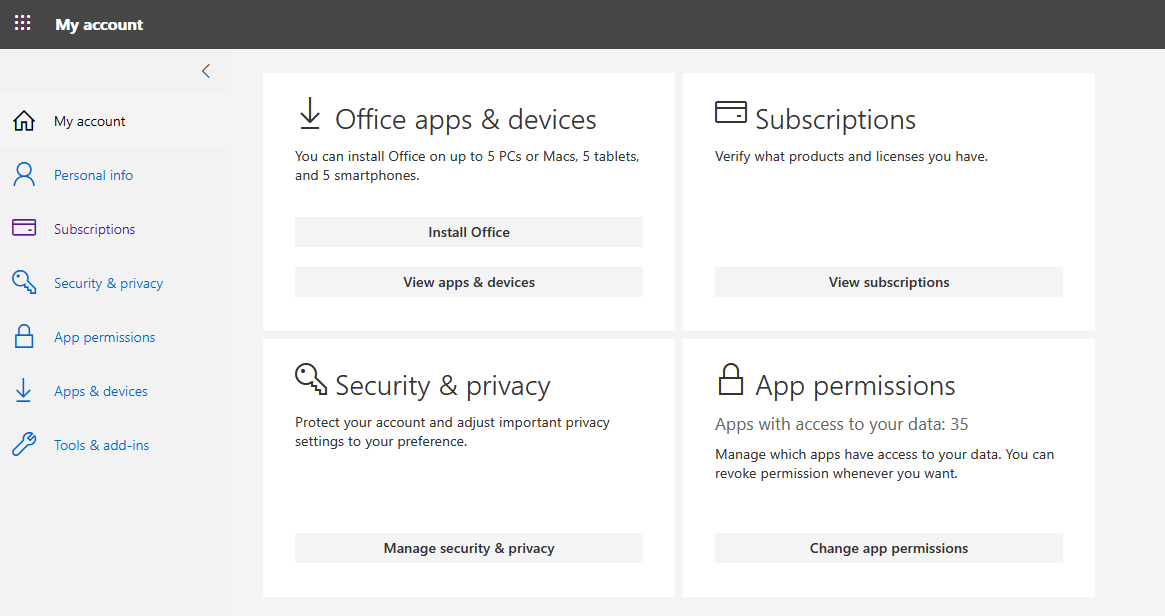Click the download arrow icon in Office apps card
Viewport: 1165px width, 616px height.
tap(310, 114)
